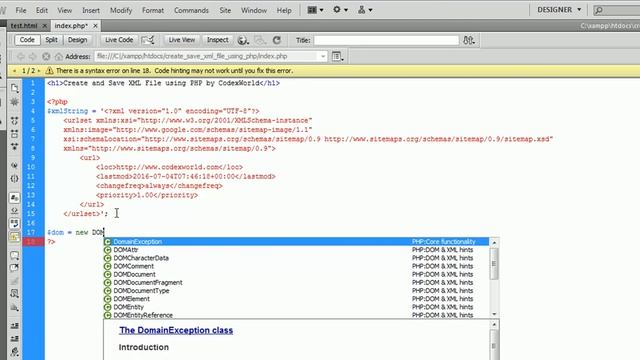Toggle Line Numbers in coding toolbar
Image resolution: width=640 pixels, height=360 pixels.
coord(15,198)
